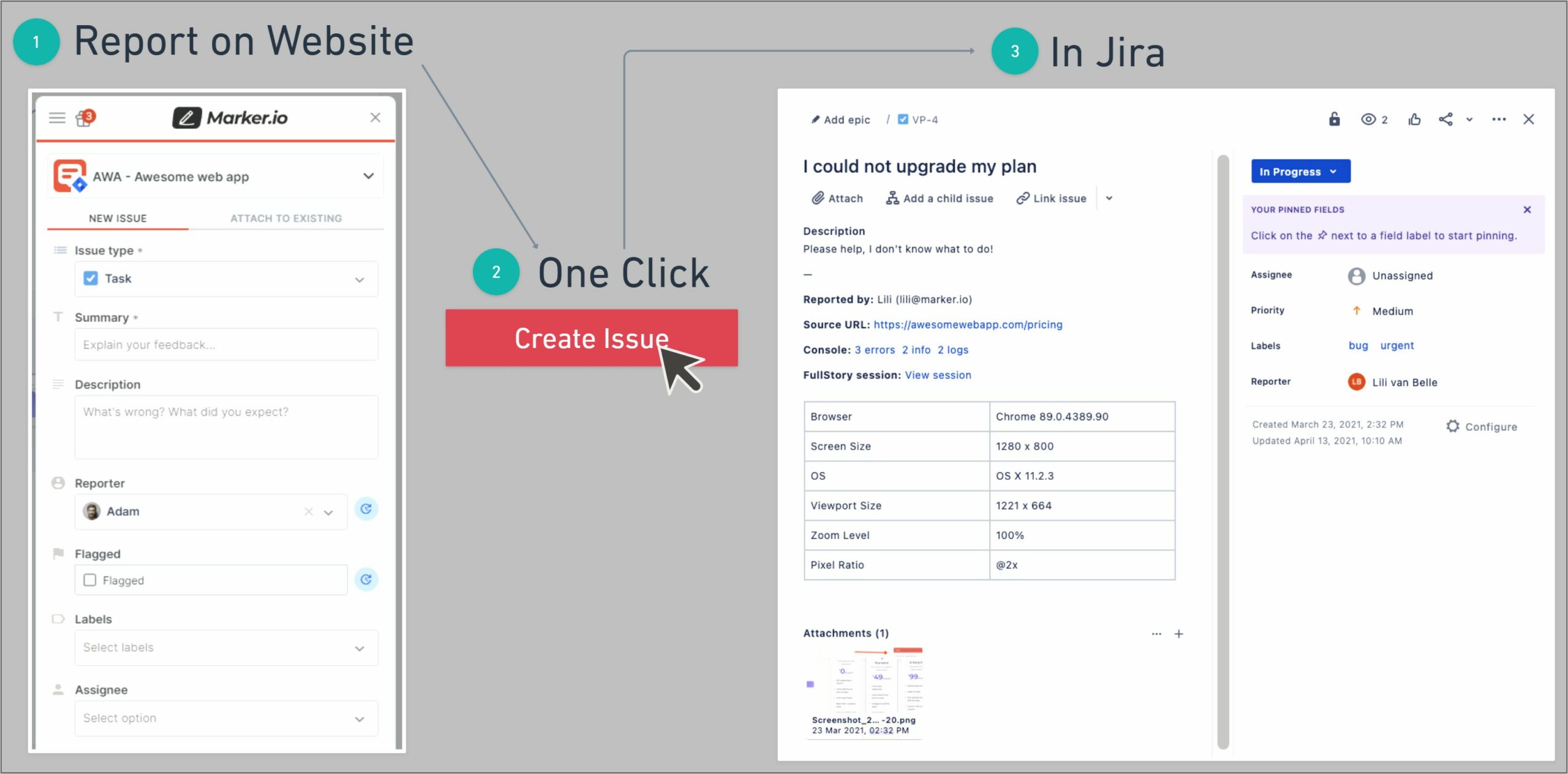Open the gift box notifications icon
Image resolution: width=1568 pixels, height=774 pixels.
click(85, 117)
